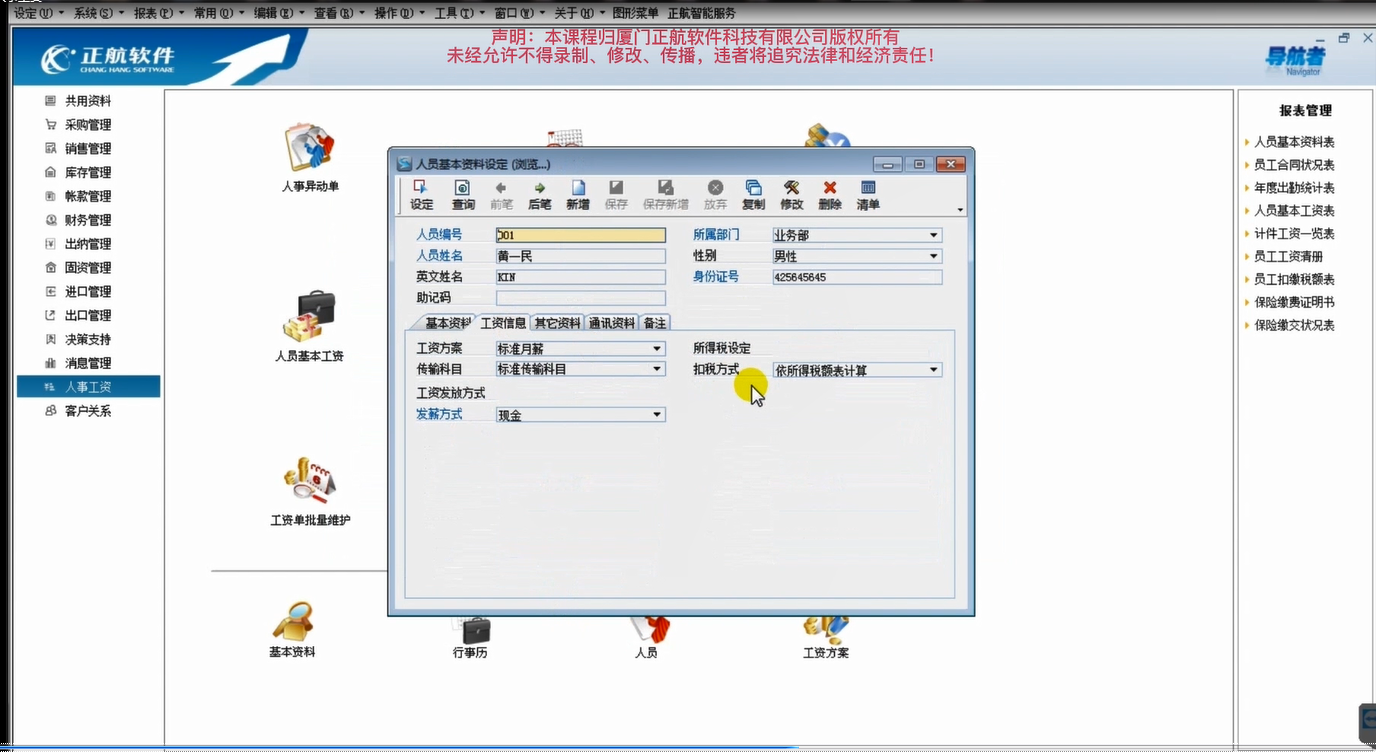Screen dimensions: 1376x752
Task: Select 人事工资 in the left sidebar
Action: [88, 387]
